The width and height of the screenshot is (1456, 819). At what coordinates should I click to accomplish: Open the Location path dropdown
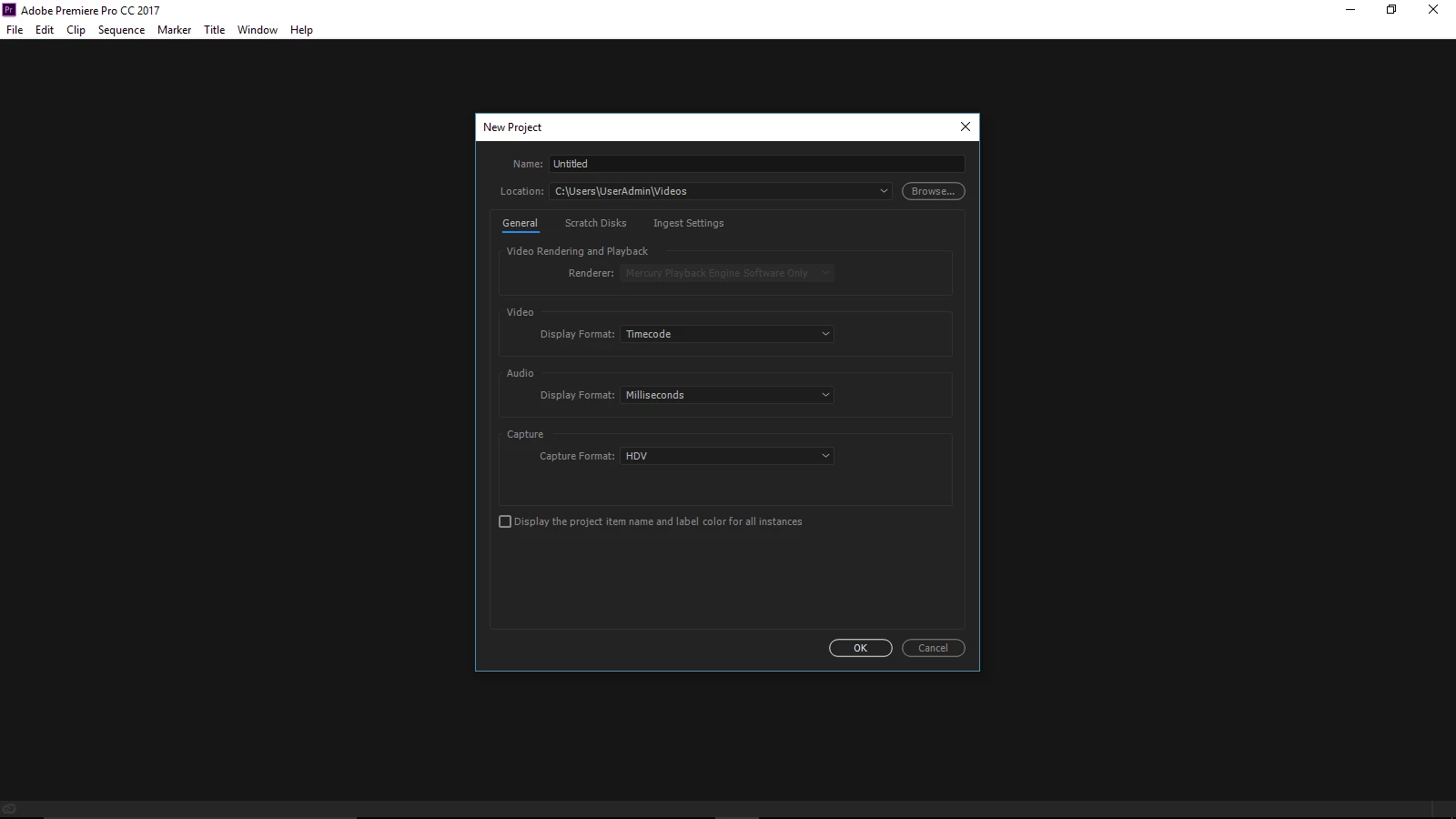(x=721, y=191)
